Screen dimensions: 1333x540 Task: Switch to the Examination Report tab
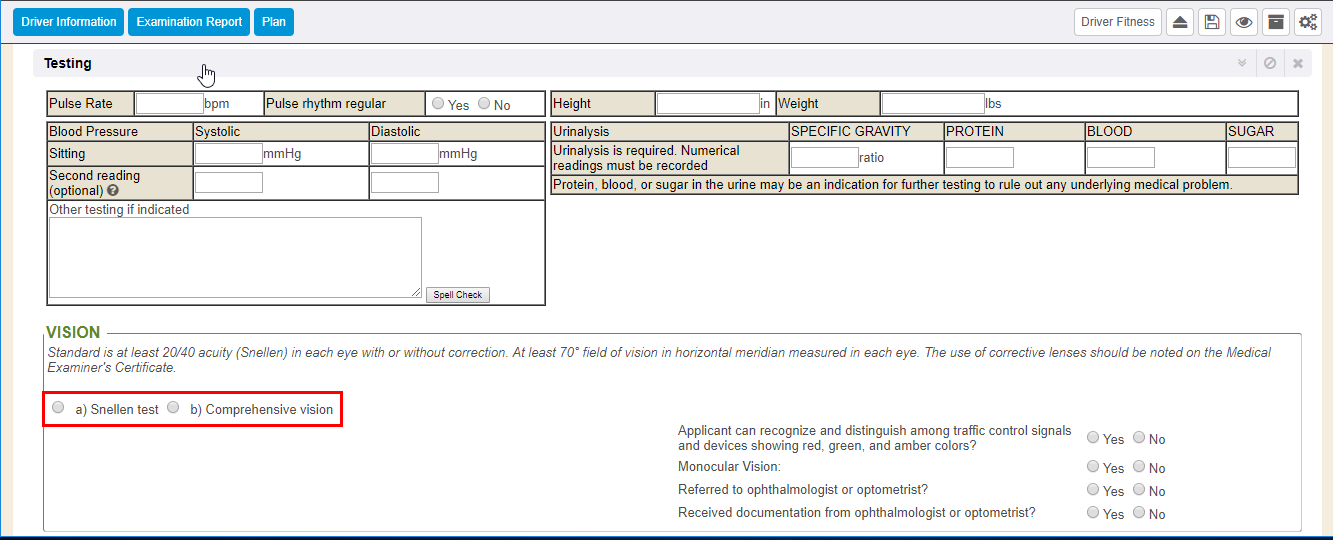189,22
